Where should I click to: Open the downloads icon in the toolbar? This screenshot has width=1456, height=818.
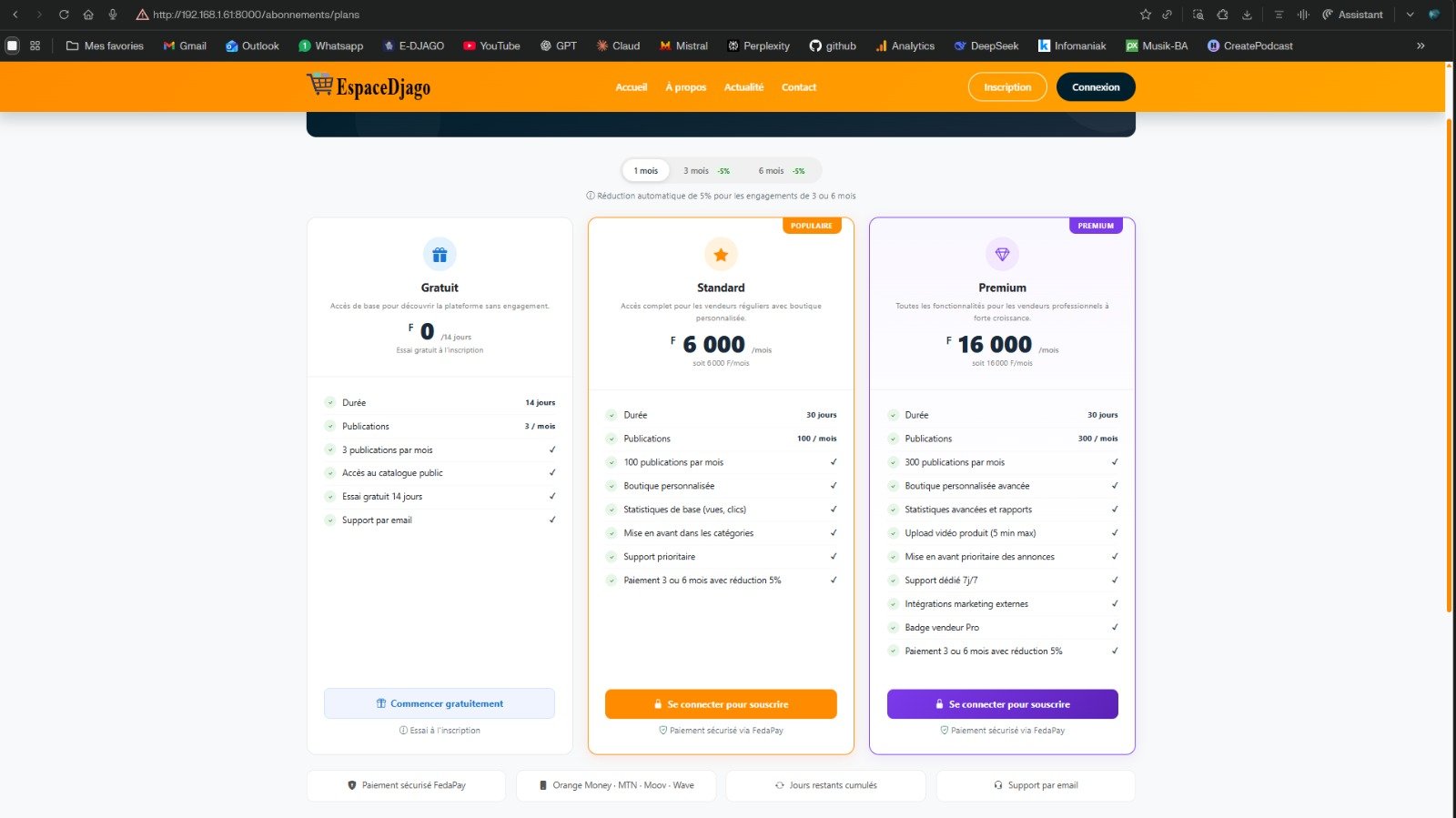coord(1247,15)
